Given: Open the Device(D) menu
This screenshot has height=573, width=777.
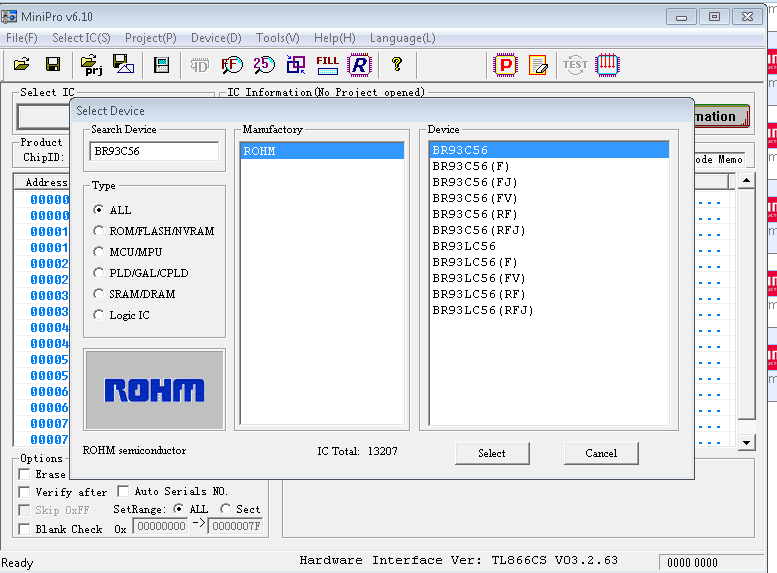Looking at the screenshot, I should pyautogui.click(x=216, y=38).
